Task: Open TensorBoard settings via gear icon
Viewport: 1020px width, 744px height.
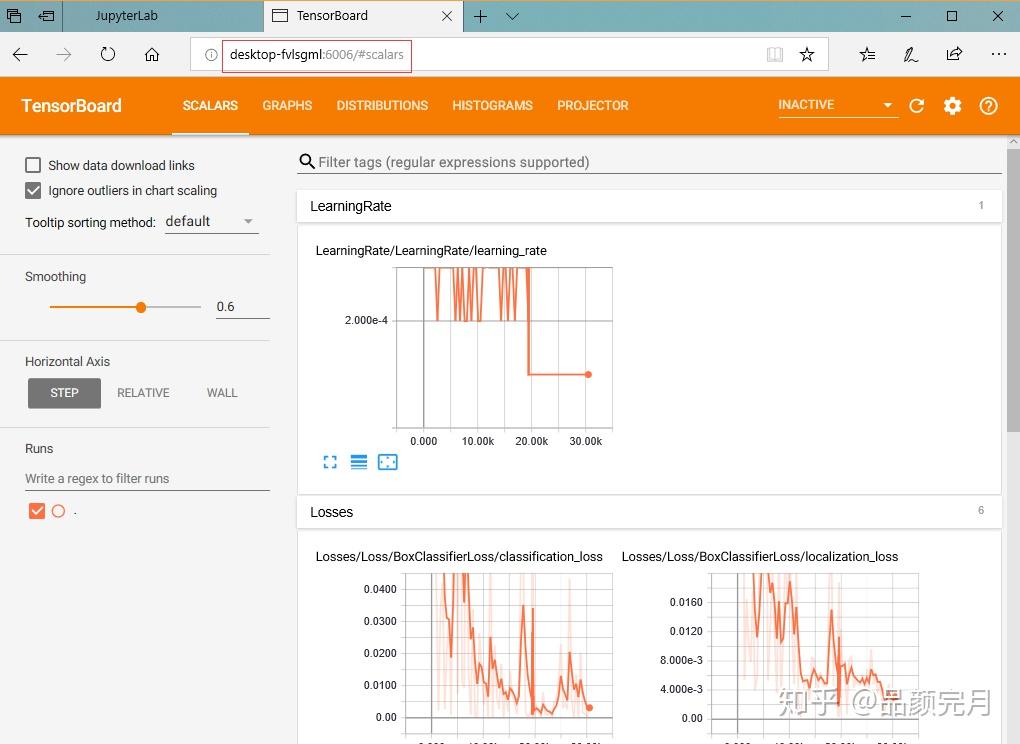Action: coord(952,105)
